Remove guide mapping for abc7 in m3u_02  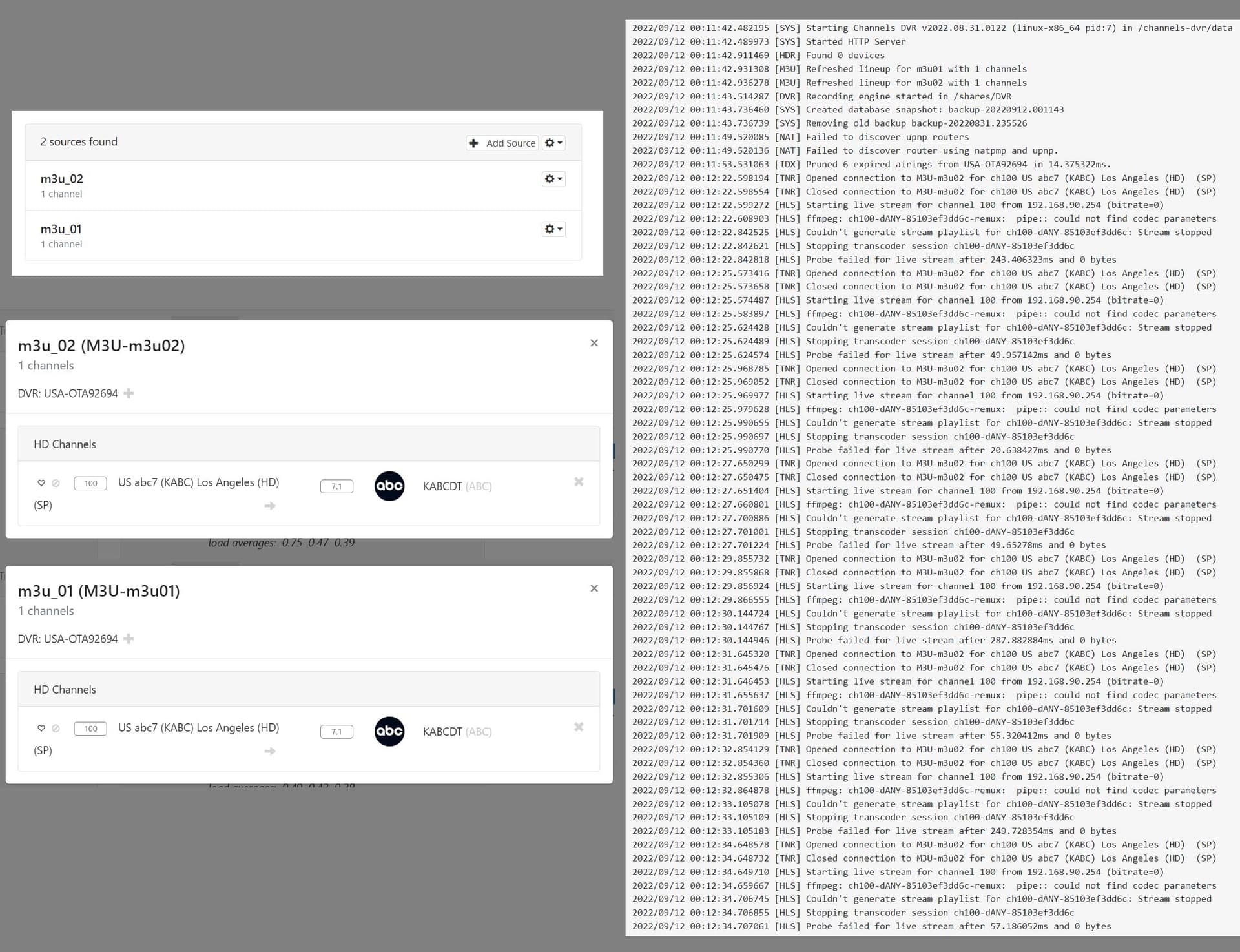(x=579, y=482)
